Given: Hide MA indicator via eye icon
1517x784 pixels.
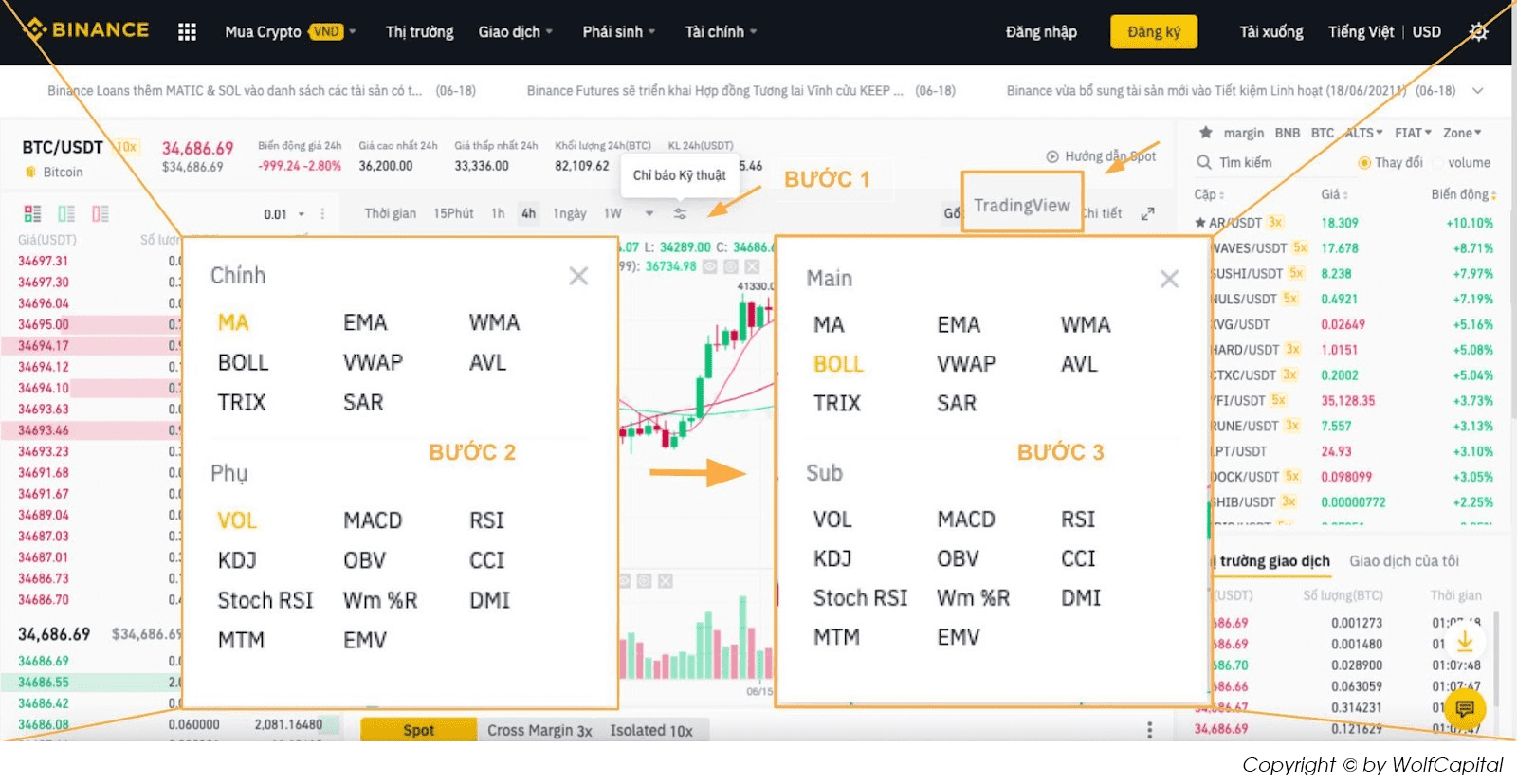Looking at the screenshot, I should (x=710, y=266).
